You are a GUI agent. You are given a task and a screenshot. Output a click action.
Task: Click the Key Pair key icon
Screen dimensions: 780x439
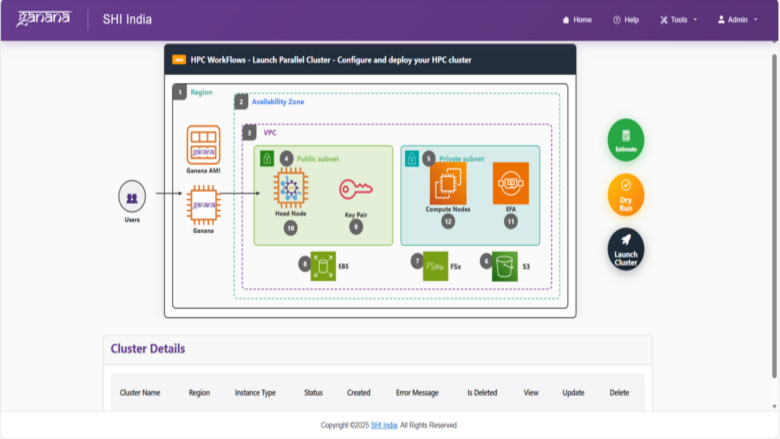click(356, 189)
